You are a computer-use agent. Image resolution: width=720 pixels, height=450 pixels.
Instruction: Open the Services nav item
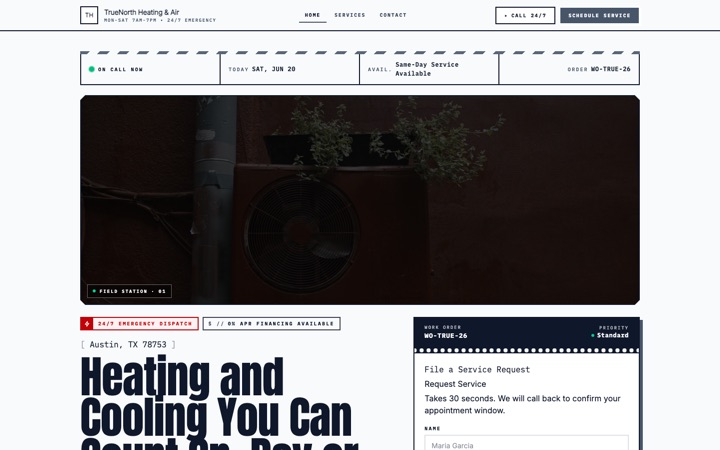349,15
